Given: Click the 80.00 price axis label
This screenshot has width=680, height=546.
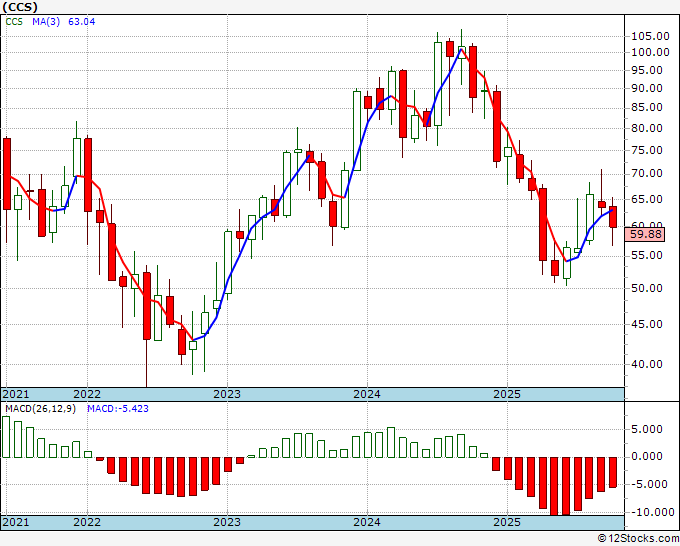Looking at the screenshot, I should 647,128.
